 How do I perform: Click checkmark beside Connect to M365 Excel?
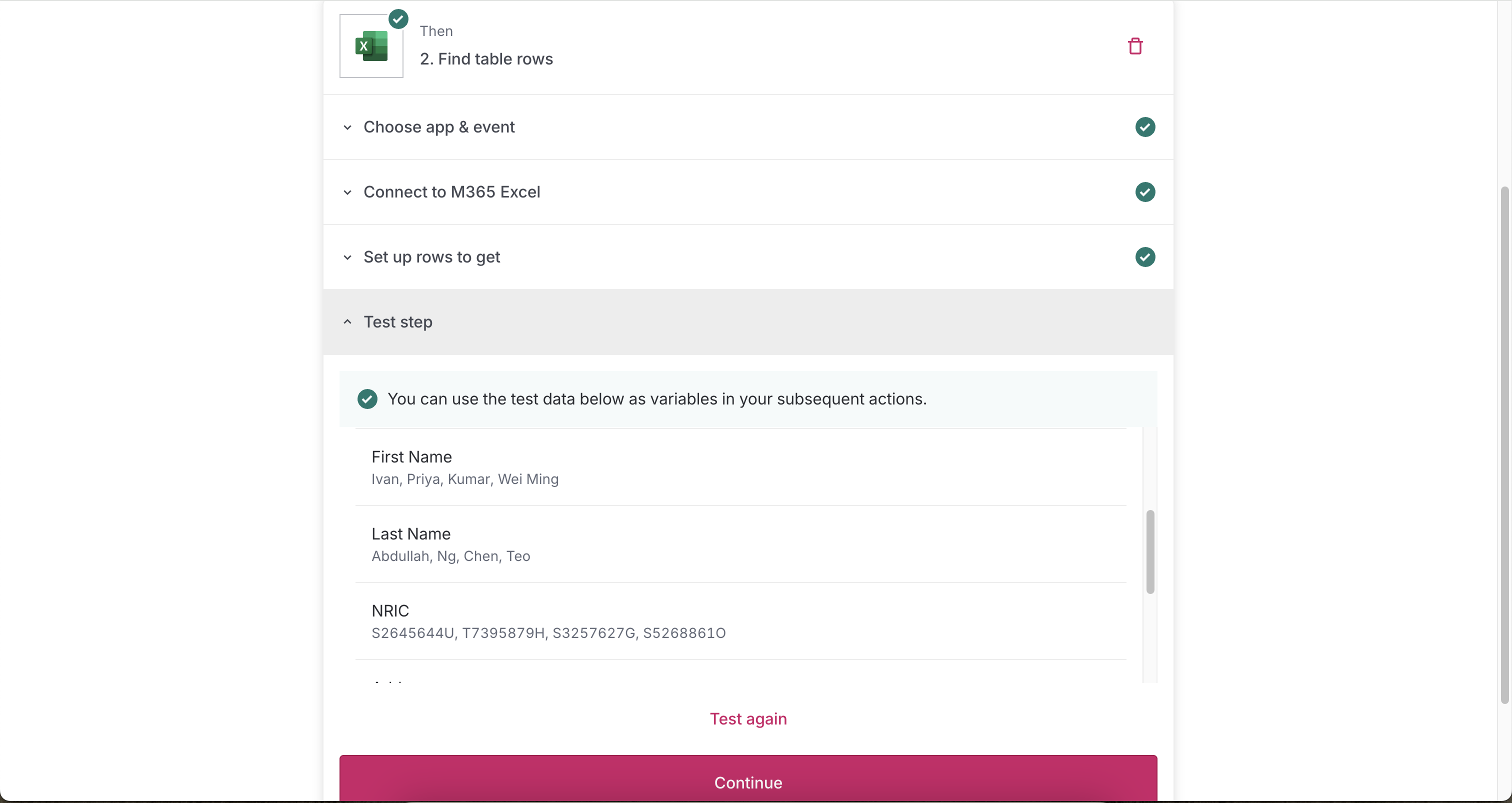click(1144, 192)
